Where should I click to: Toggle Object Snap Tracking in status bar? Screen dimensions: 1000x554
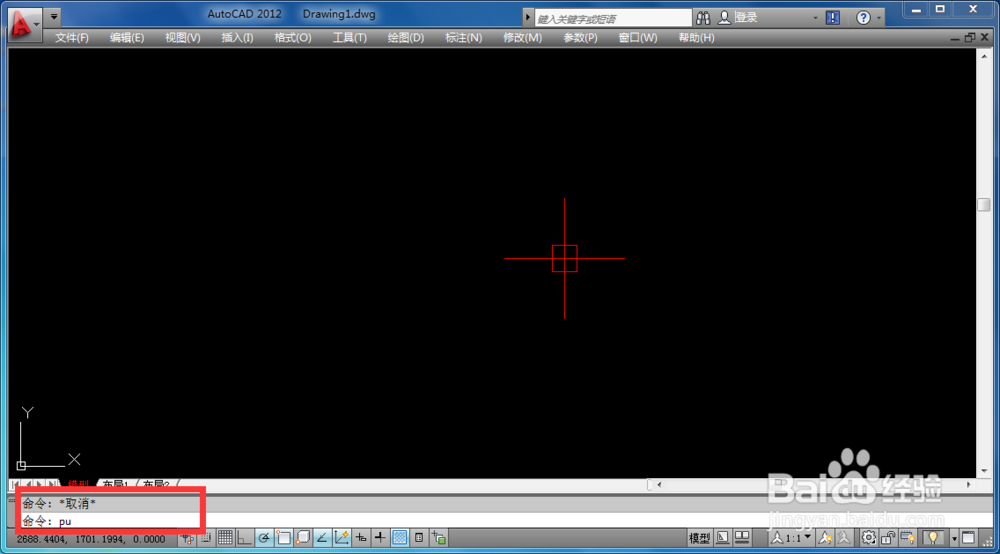click(322, 538)
